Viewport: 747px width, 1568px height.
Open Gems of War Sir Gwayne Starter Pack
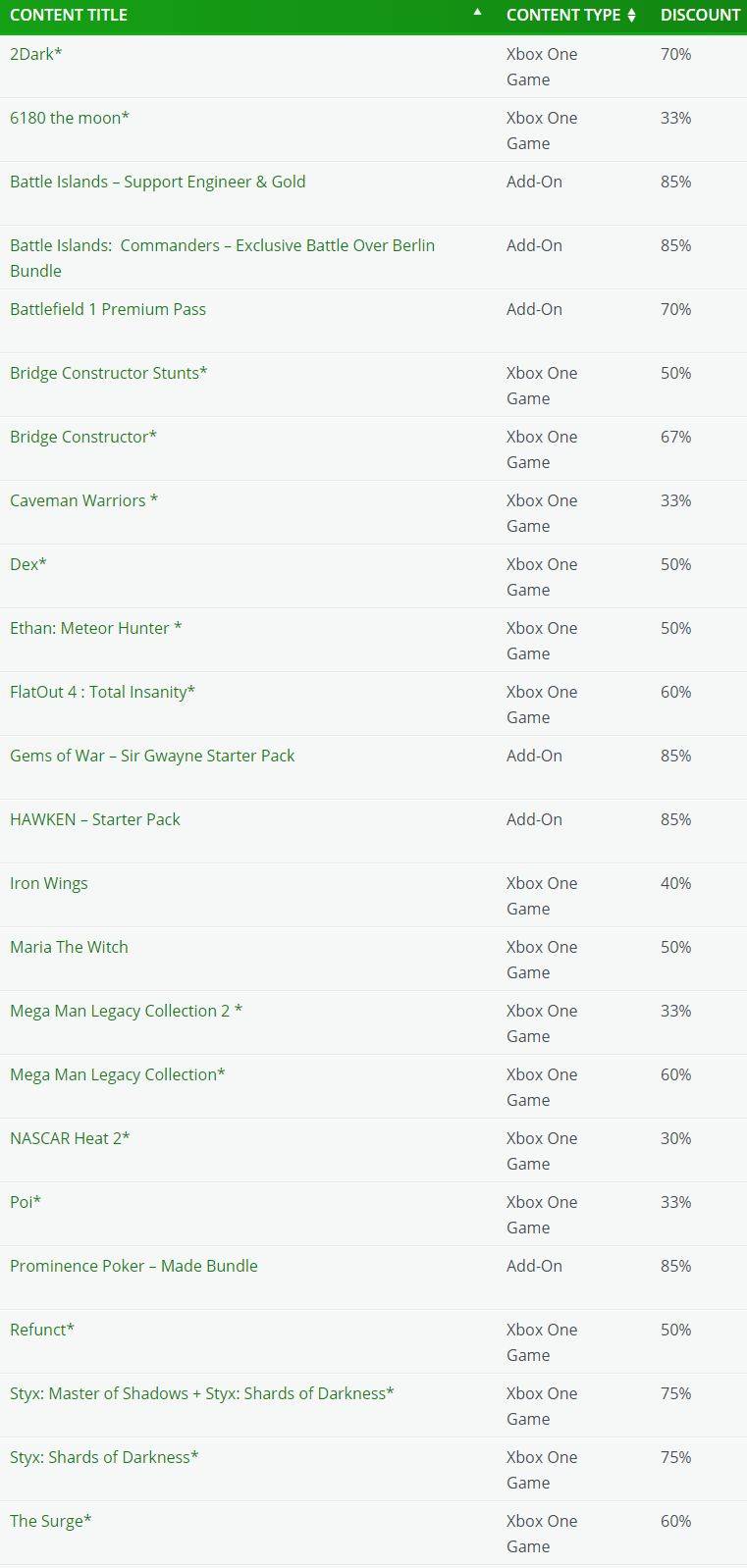[x=152, y=756]
